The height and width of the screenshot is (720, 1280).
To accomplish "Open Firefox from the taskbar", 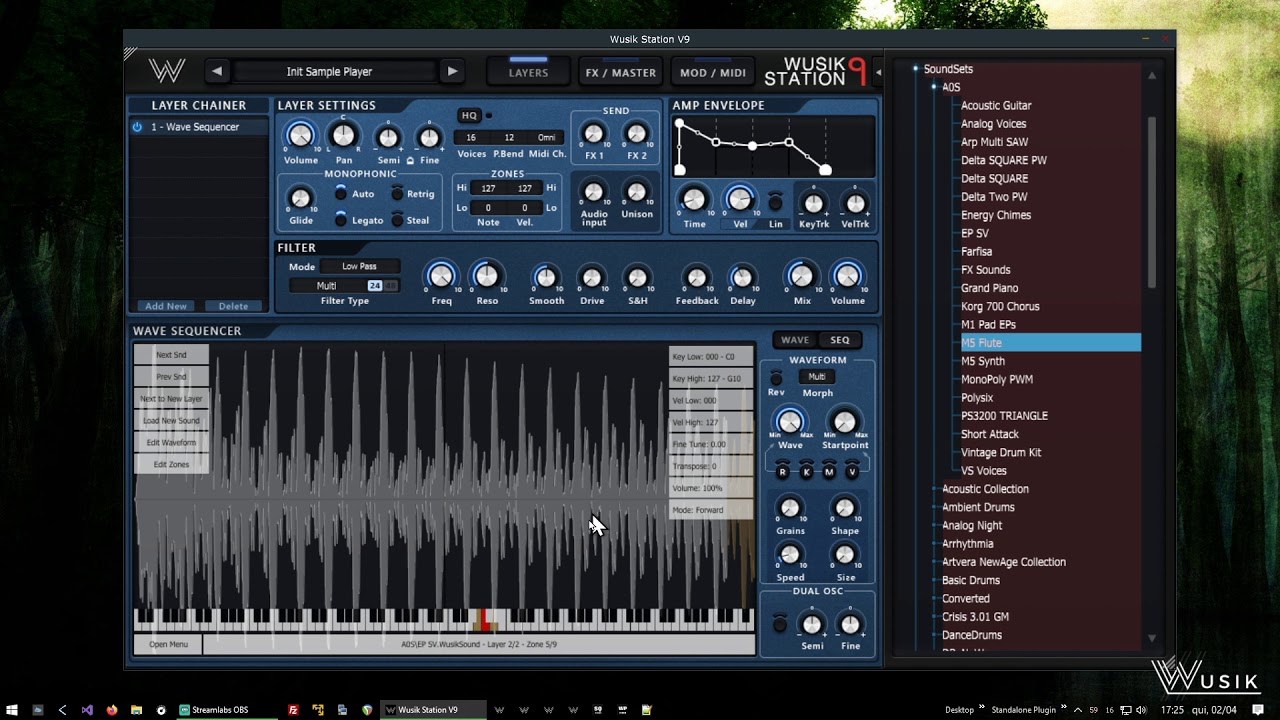I will click(112, 710).
